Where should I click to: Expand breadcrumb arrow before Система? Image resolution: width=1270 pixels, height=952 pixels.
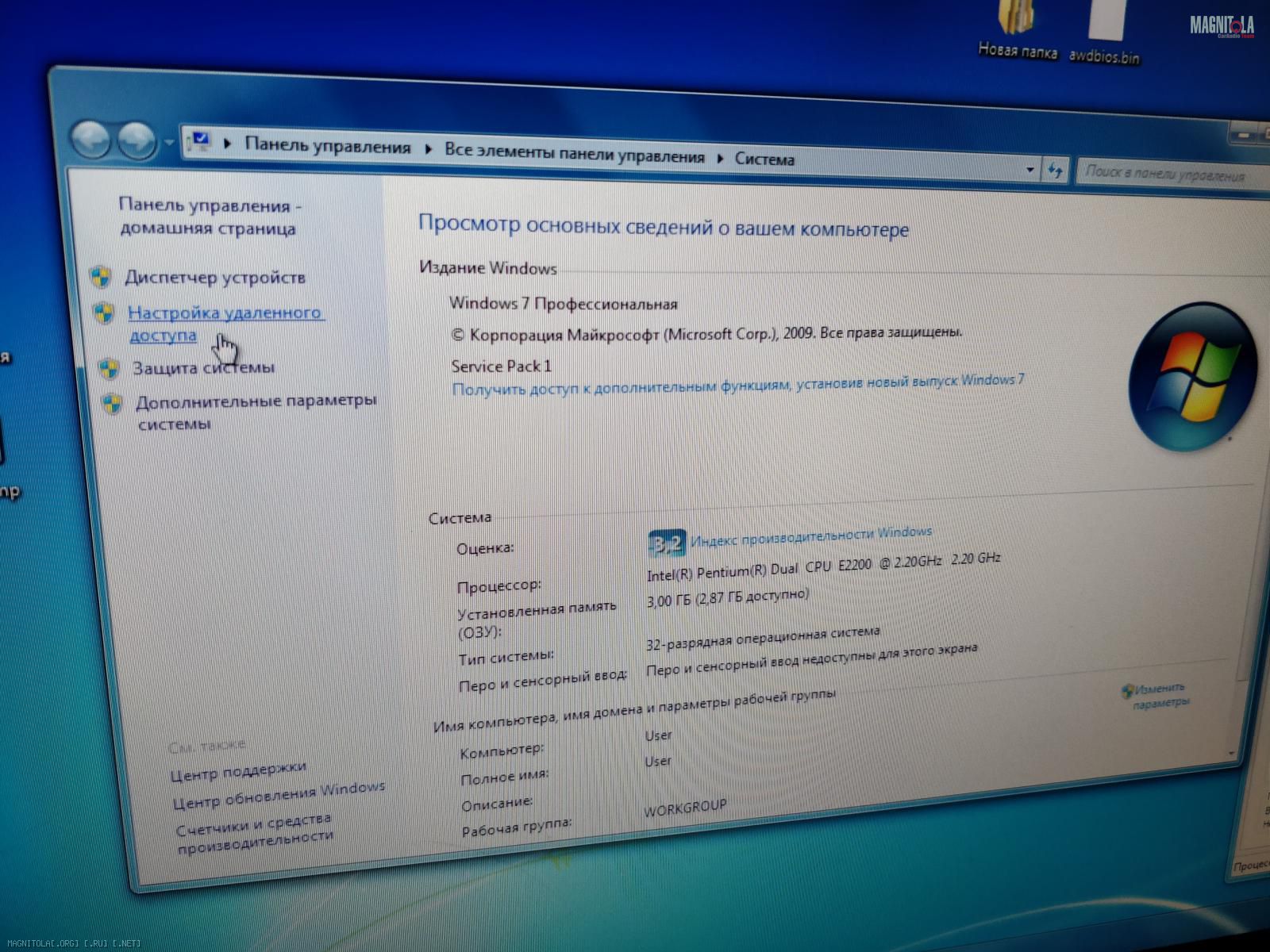pyautogui.click(x=720, y=158)
